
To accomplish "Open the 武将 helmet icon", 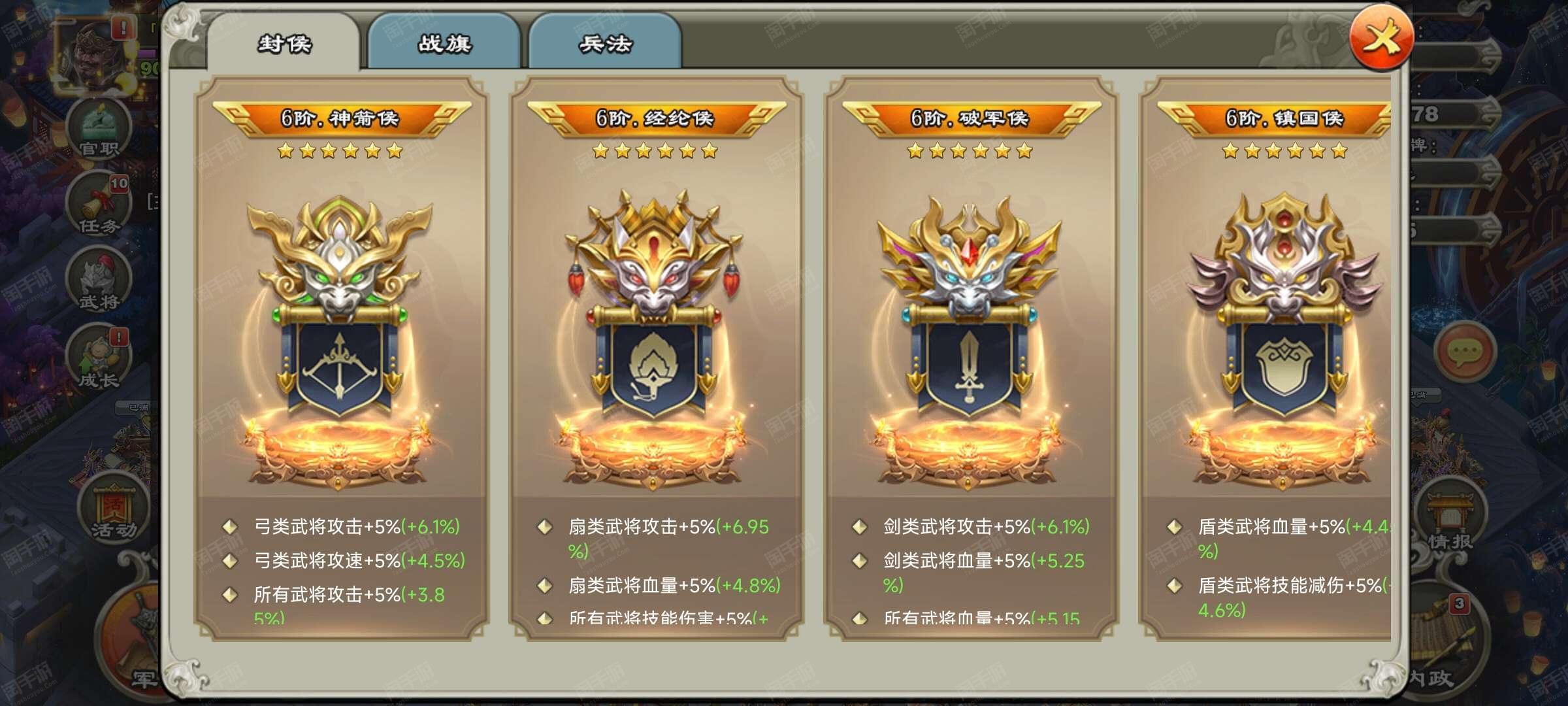I will [x=99, y=281].
